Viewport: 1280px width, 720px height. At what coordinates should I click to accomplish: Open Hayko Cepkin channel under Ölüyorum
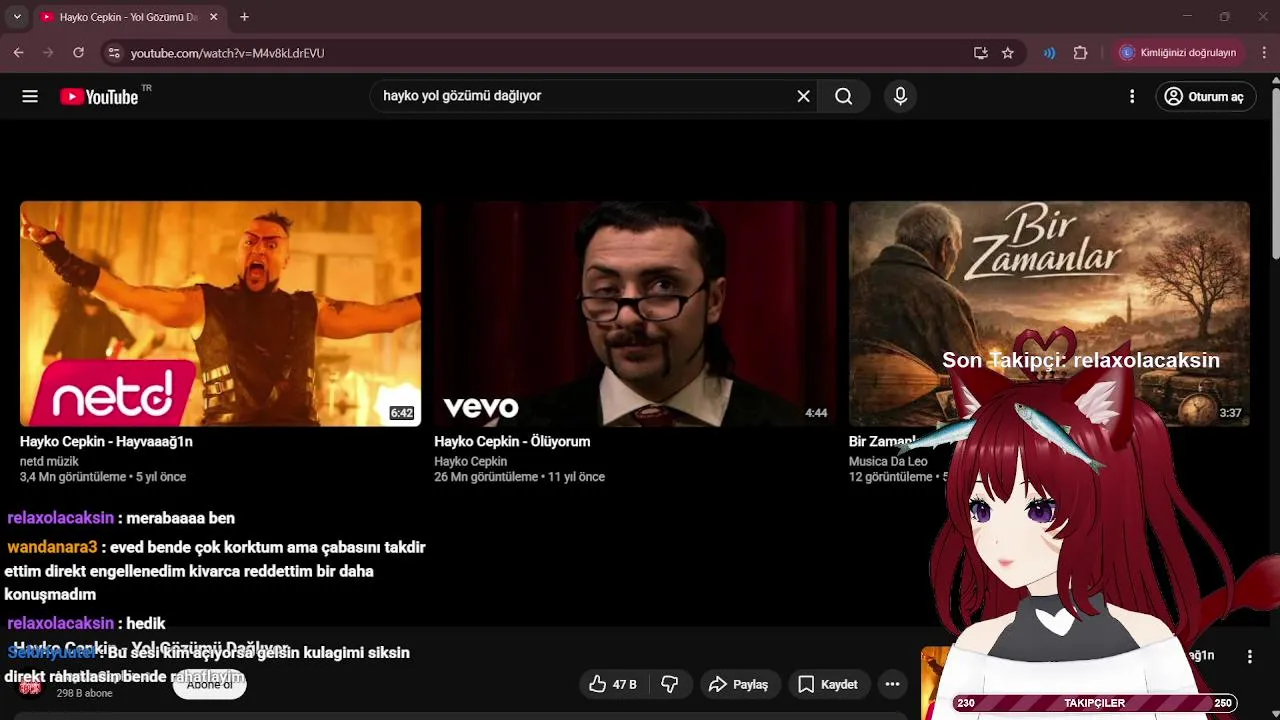[470, 461]
